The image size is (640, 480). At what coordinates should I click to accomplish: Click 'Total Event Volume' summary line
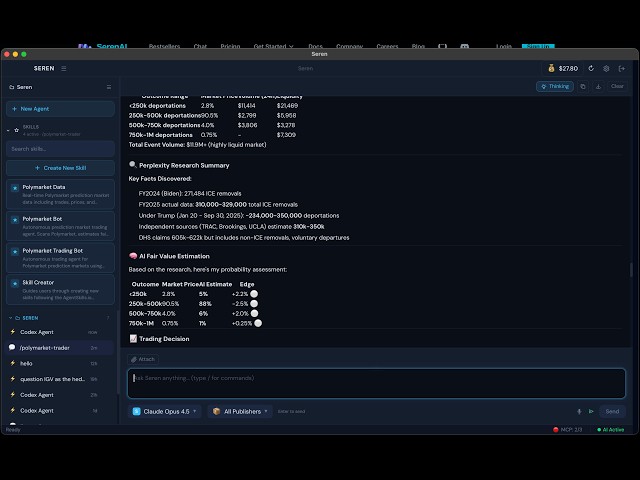coord(198,145)
